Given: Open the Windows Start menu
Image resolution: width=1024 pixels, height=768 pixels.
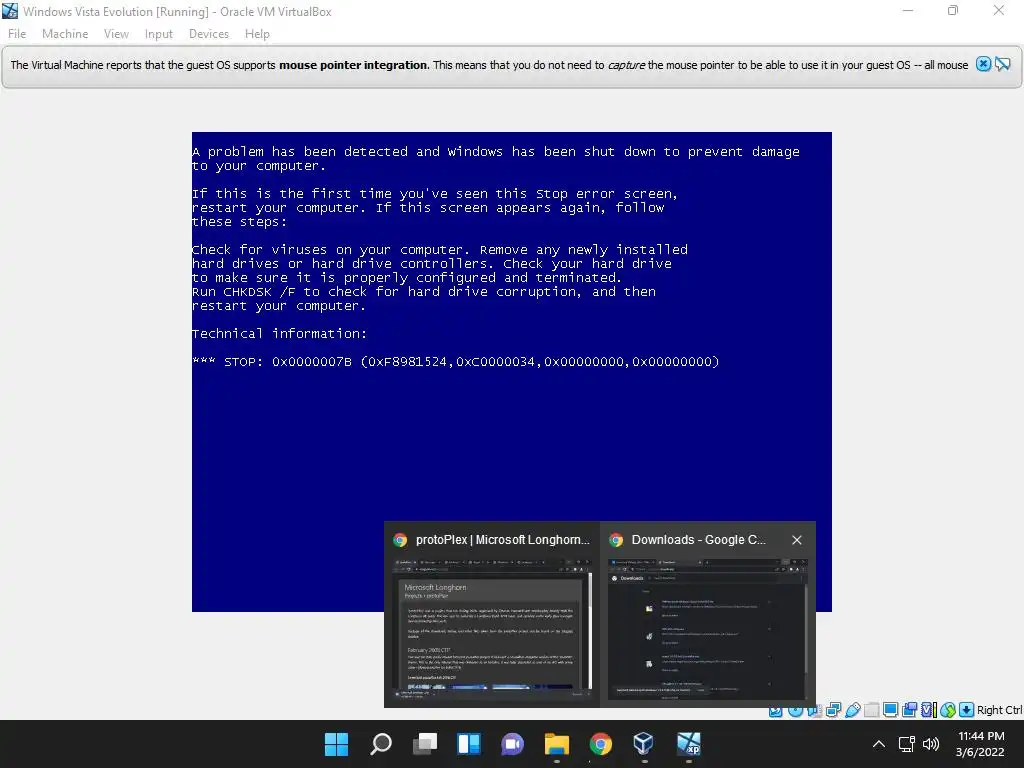Looking at the screenshot, I should pyautogui.click(x=336, y=744).
